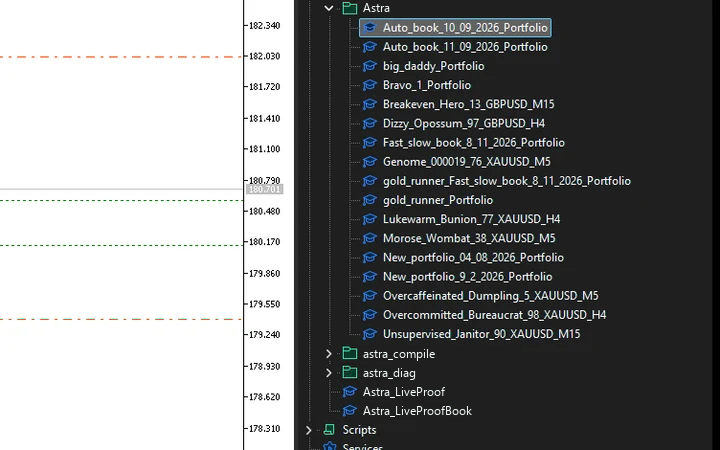Click the Genome_000019_76_XAUUSD_M5 expert icon

click(370, 162)
